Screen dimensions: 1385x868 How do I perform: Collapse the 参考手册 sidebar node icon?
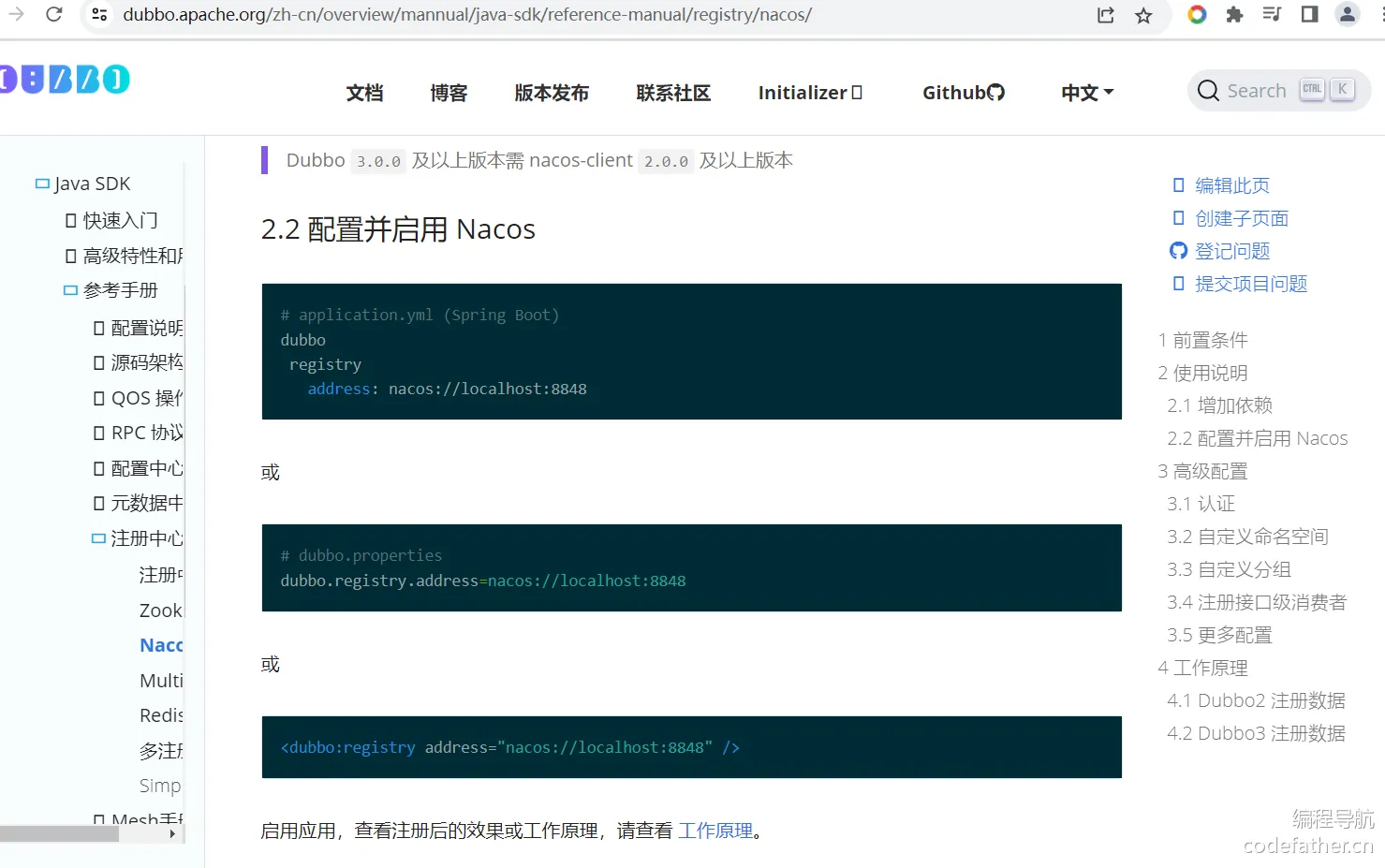[70, 290]
